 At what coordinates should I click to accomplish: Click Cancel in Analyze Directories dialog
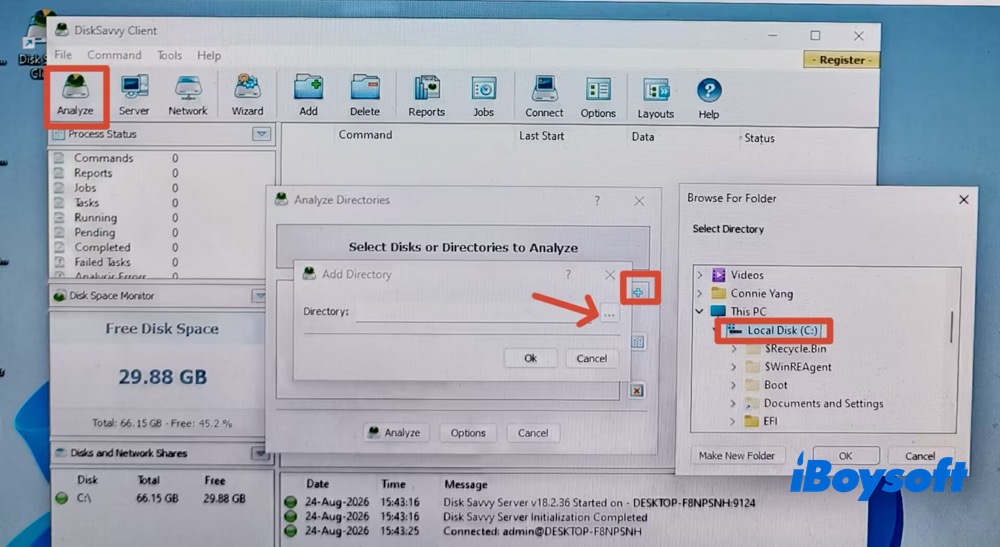point(533,433)
